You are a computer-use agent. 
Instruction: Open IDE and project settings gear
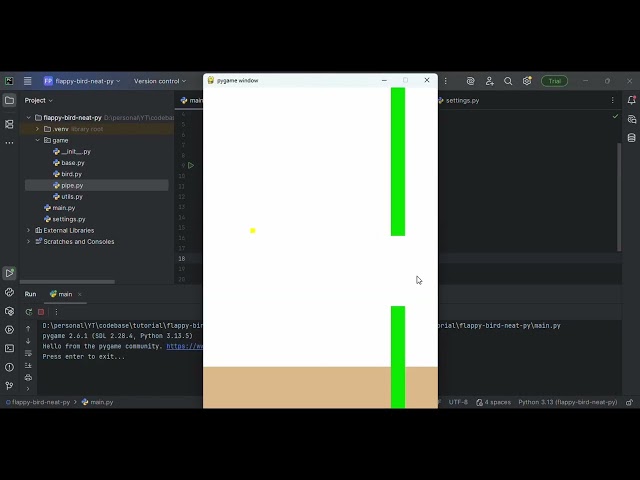tap(527, 81)
